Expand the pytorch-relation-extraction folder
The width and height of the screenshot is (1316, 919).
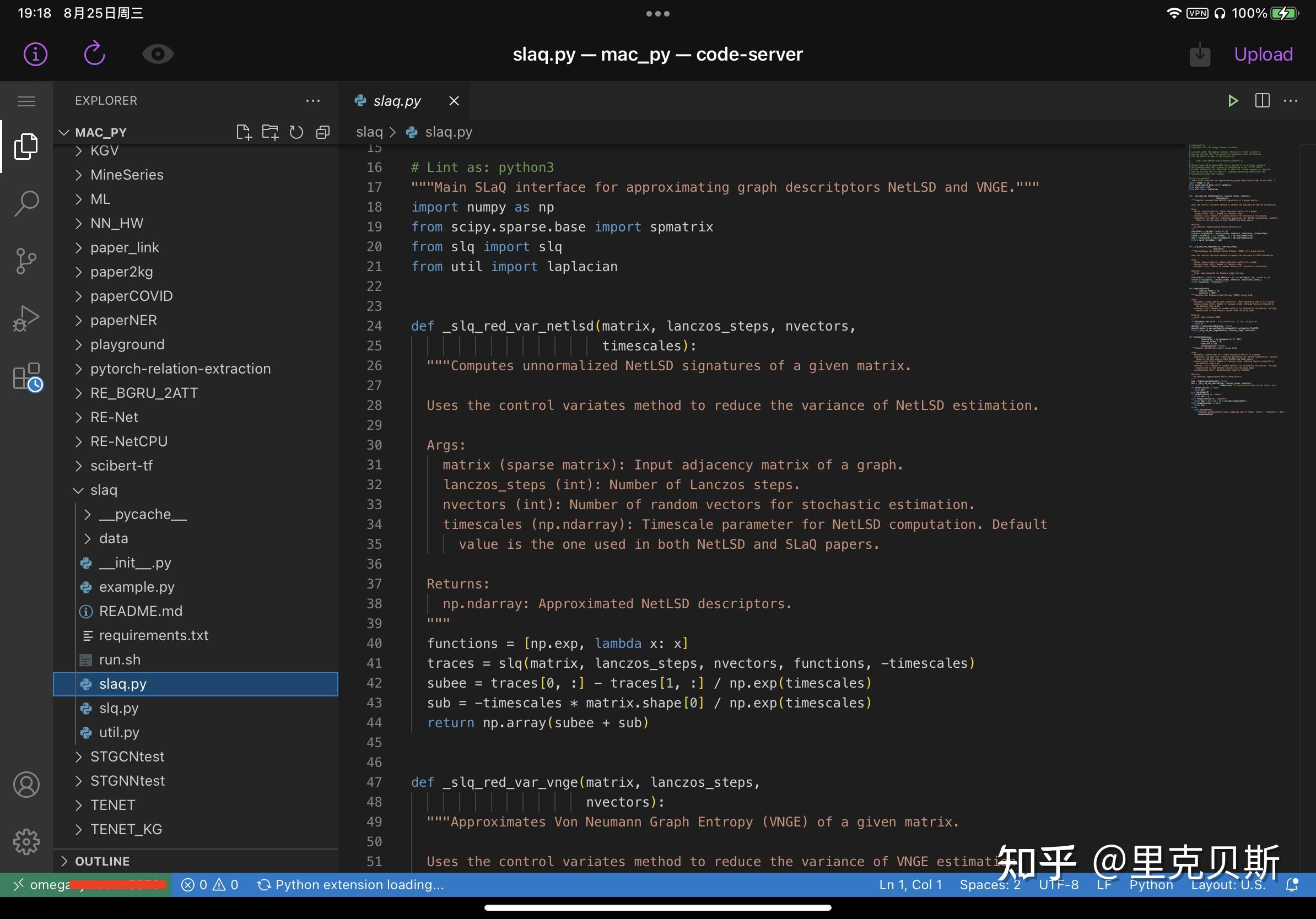(180, 369)
